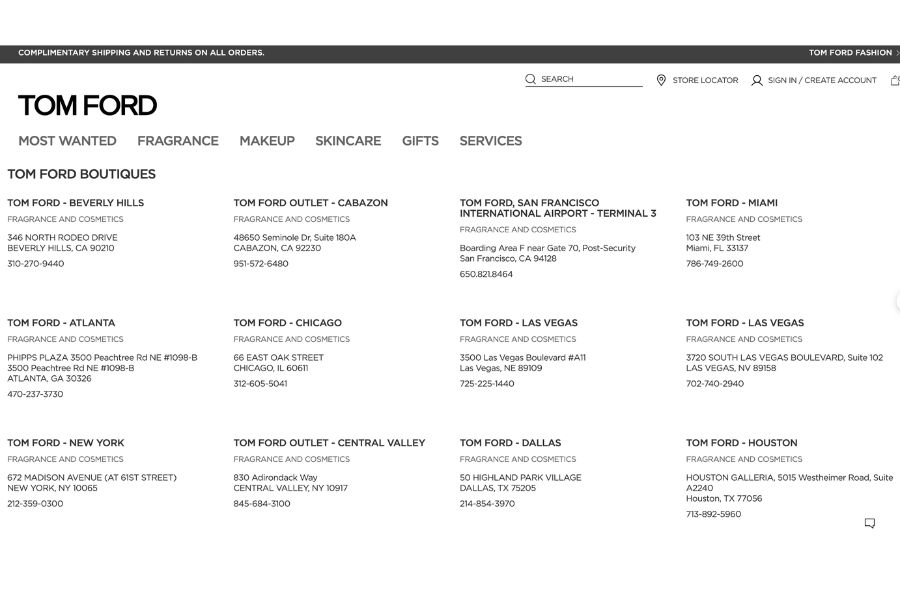Click Boarding Area F near Gate 70 address

(x=548, y=248)
